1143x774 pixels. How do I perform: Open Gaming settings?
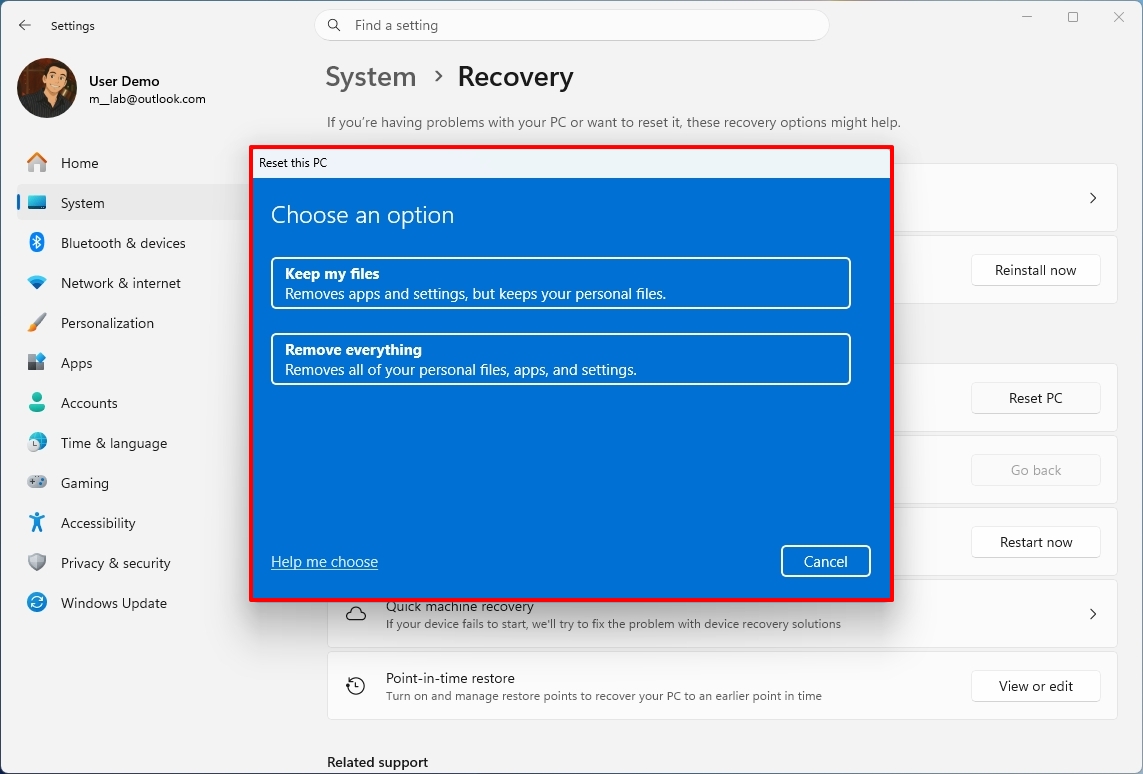click(133, 483)
